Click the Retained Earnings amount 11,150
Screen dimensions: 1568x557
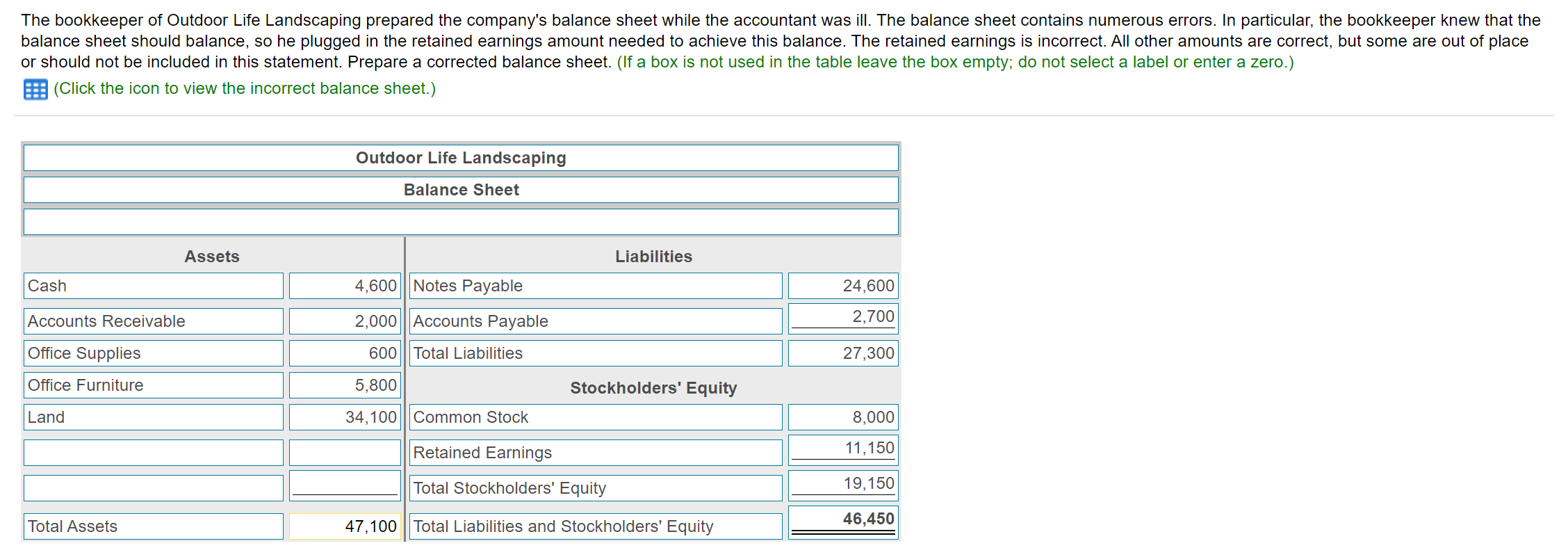tap(842, 449)
